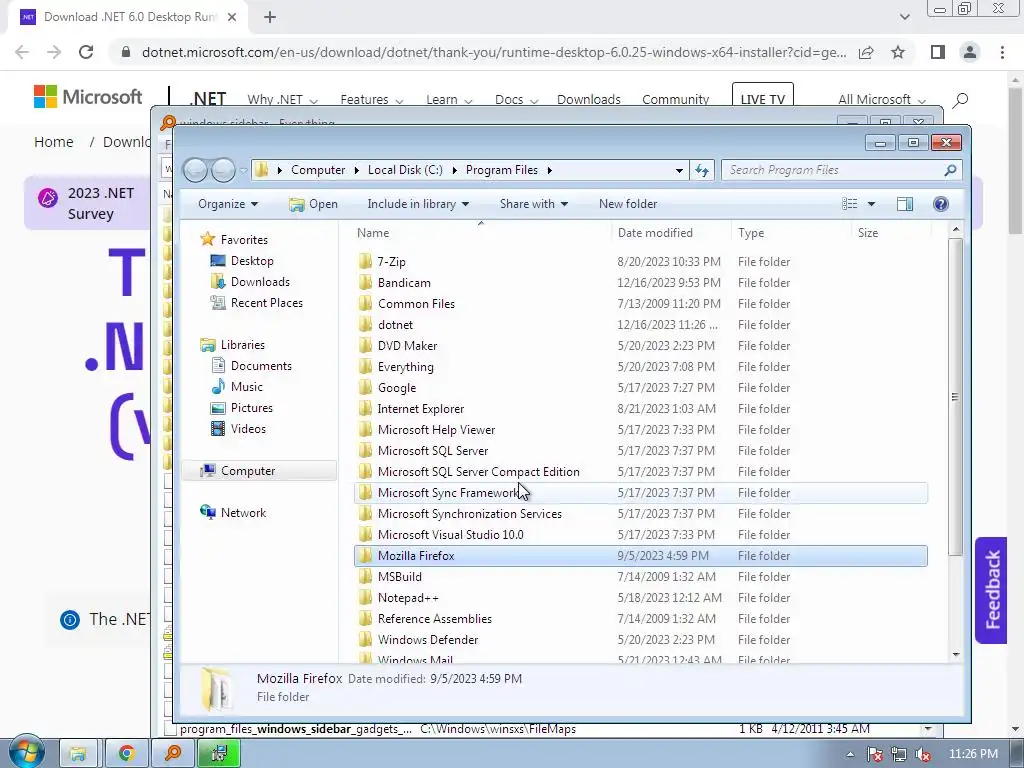Screen dimensions: 1024x768
Task: Click Downloads in the .NET nav
Action: point(588,99)
